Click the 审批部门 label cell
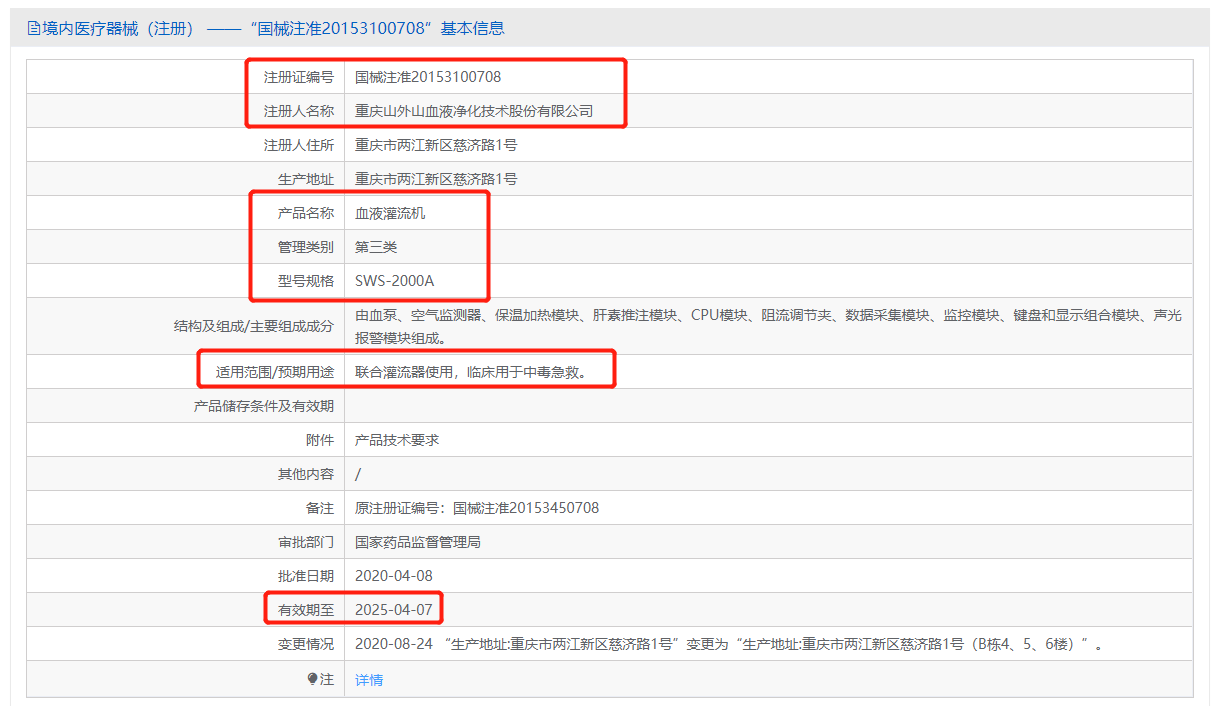The height and width of the screenshot is (706, 1213). [305, 542]
